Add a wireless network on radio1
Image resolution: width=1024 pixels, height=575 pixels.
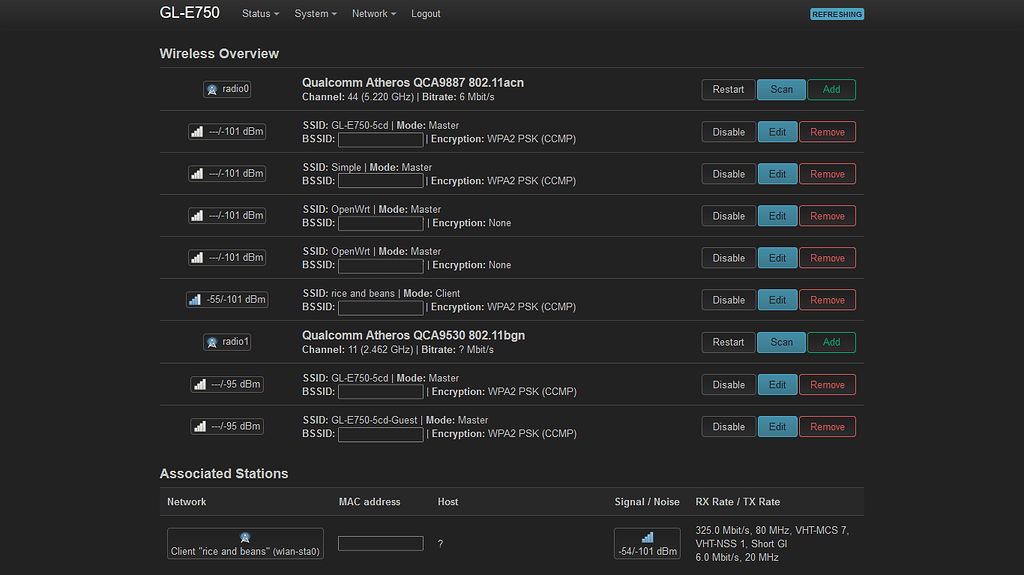click(831, 342)
